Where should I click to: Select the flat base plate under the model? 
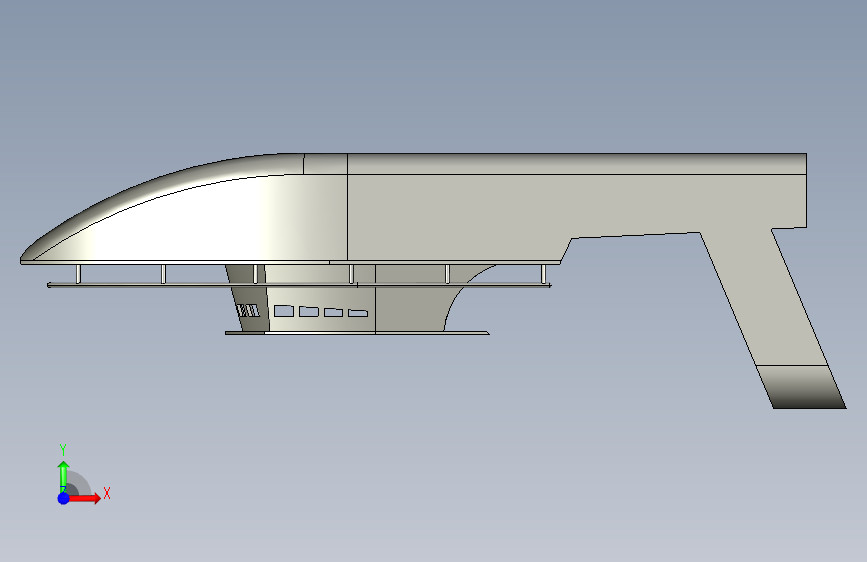[x=357, y=333]
